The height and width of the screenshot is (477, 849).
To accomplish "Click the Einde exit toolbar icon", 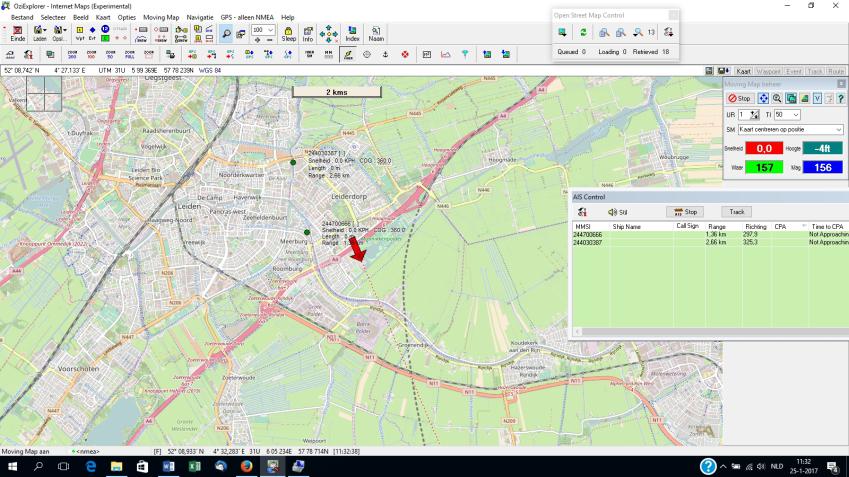I will 17,34.
